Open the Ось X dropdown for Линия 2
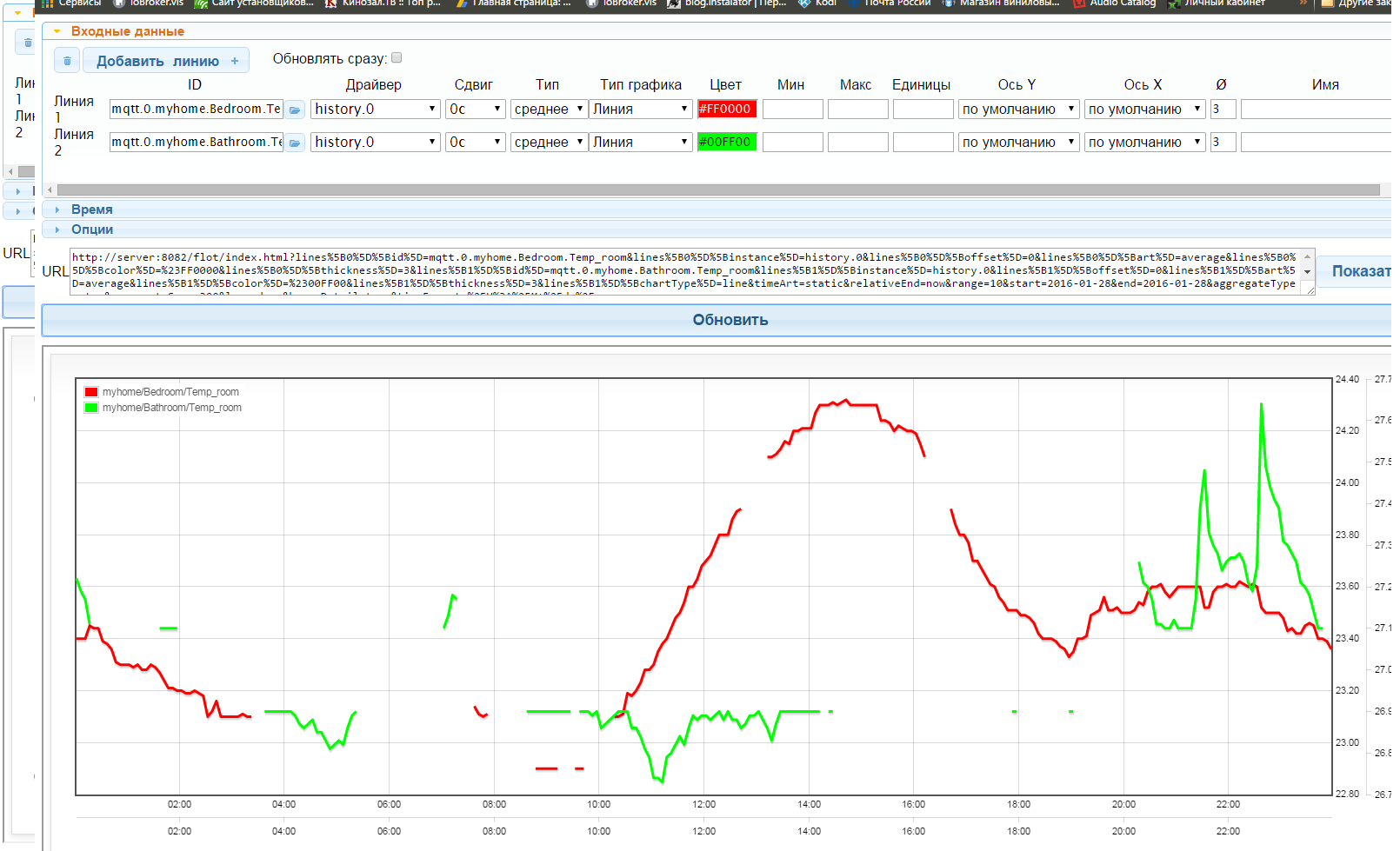1400x851 pixels. click(1145, 143)
